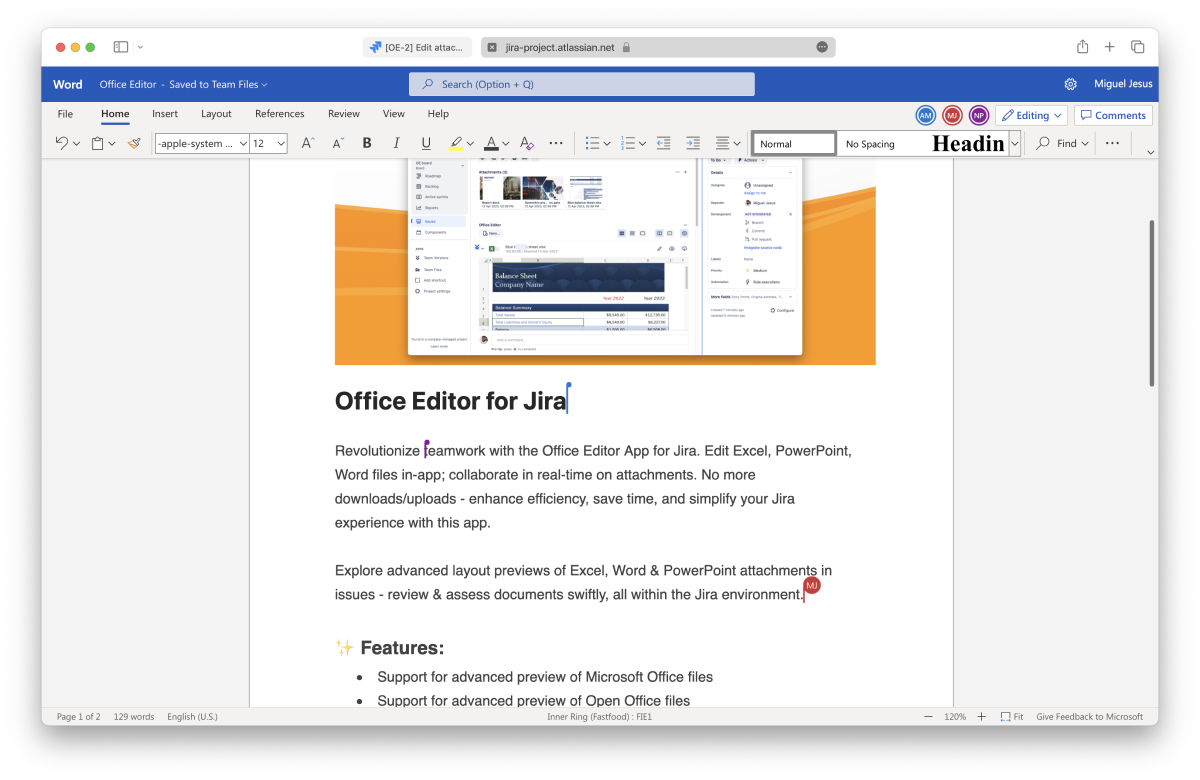Image resolution: width=1200 pixels, height=780 pixels.
Task: Click the Bullets list icon
Action: (x=592, y=144)
